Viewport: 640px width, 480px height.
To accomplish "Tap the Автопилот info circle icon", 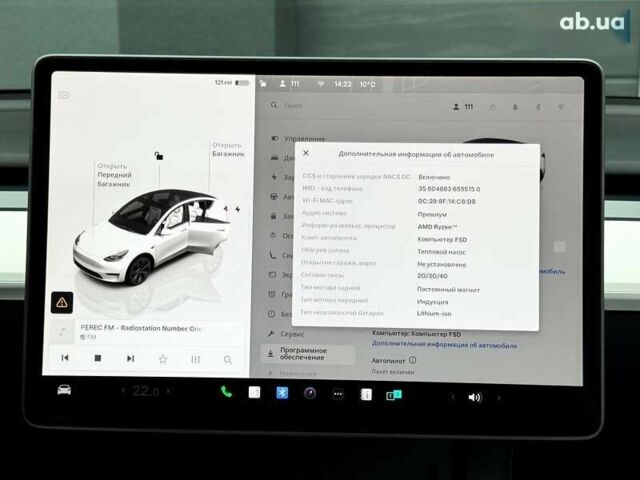I will tap(412, 360).
